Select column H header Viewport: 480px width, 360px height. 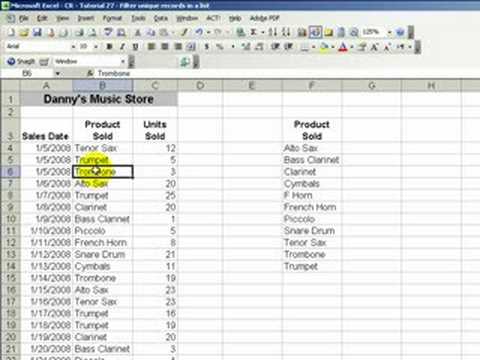pyautogui.click(x=431, y=86)
